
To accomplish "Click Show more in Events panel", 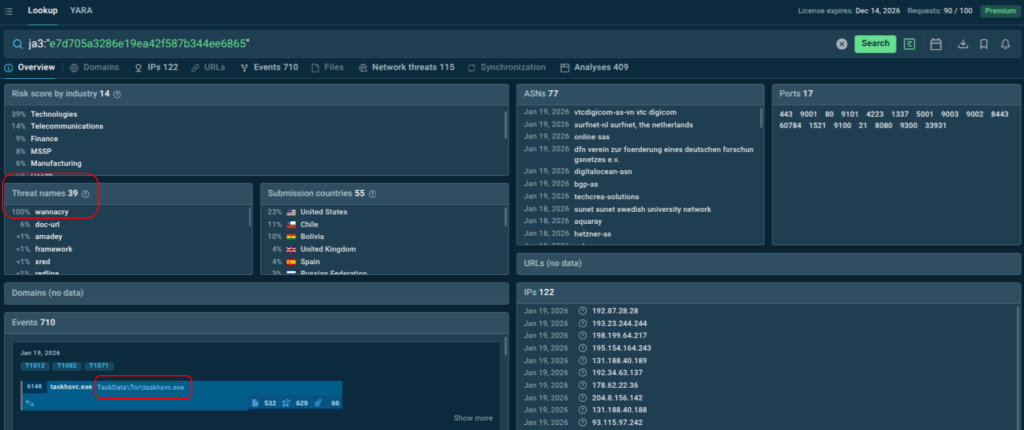I will click(x=472, y=418).
